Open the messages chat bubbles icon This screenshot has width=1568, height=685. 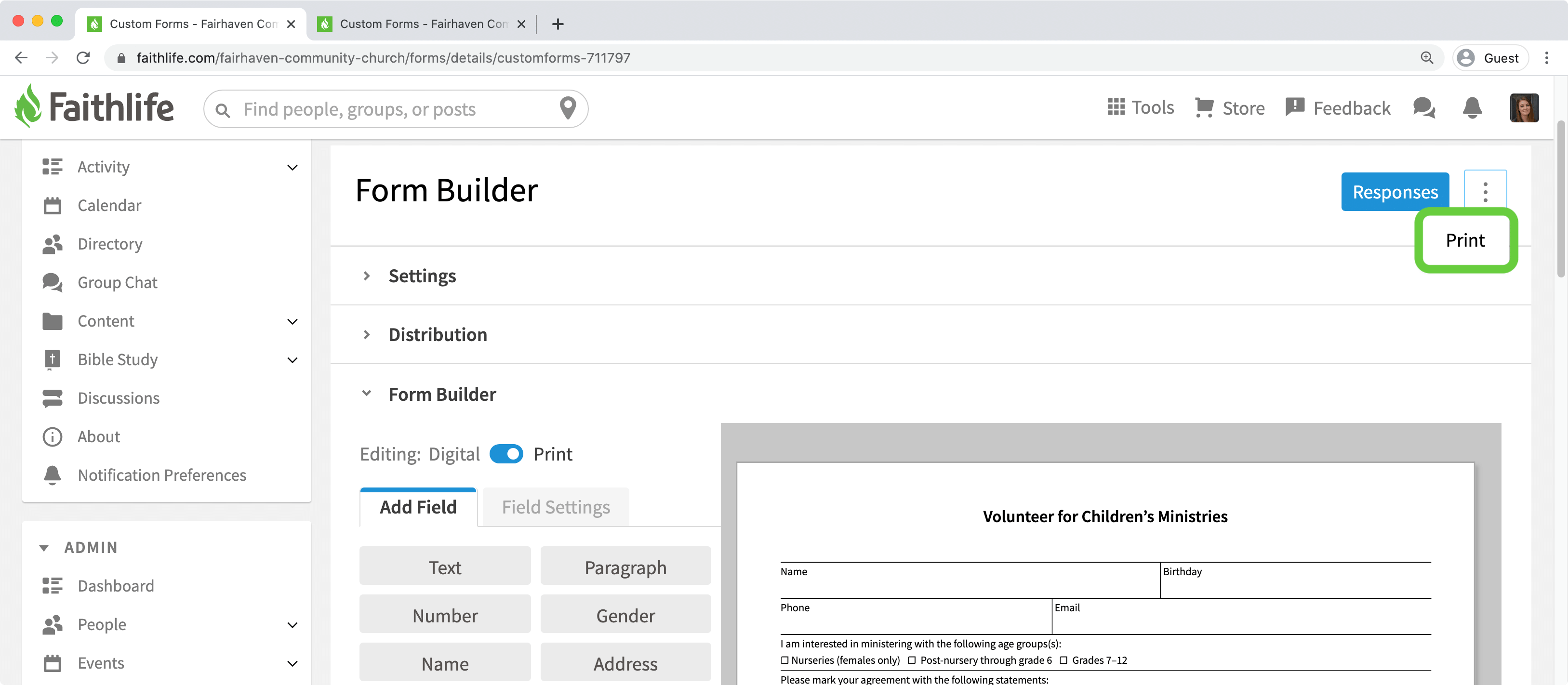point(1424,108)
